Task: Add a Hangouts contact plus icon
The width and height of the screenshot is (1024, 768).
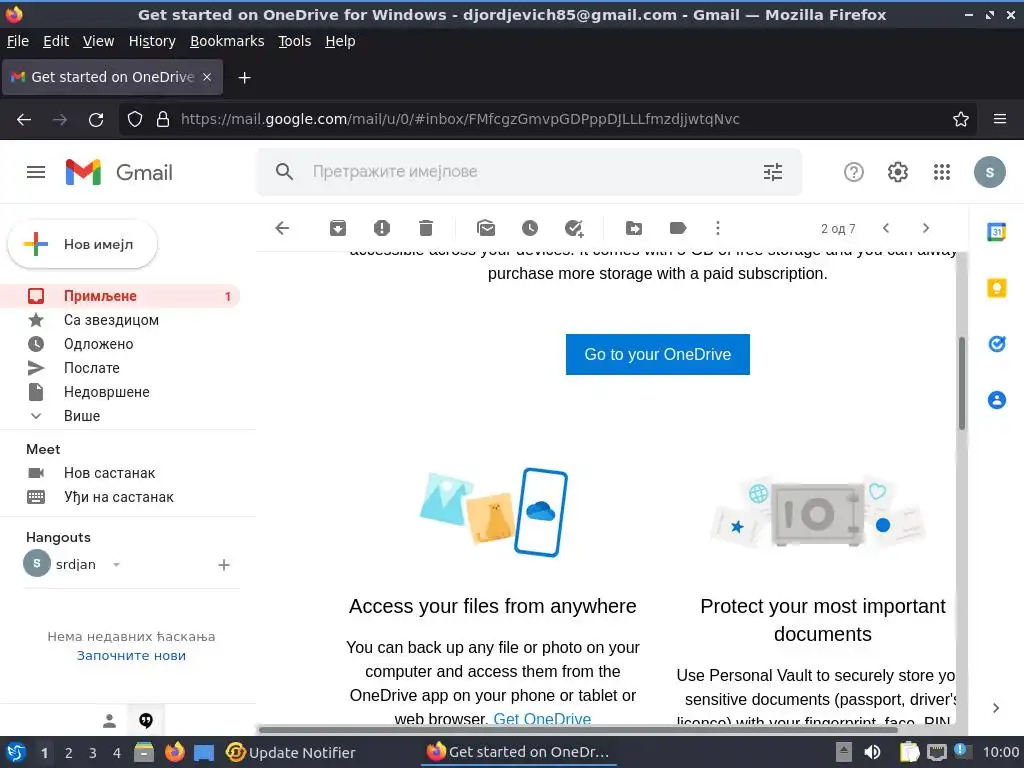Action: (x=223, y=565)
